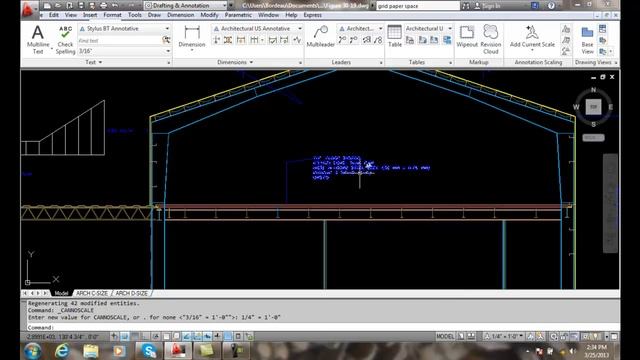
Task: Open the Express menu
Action: pos(313,15)
